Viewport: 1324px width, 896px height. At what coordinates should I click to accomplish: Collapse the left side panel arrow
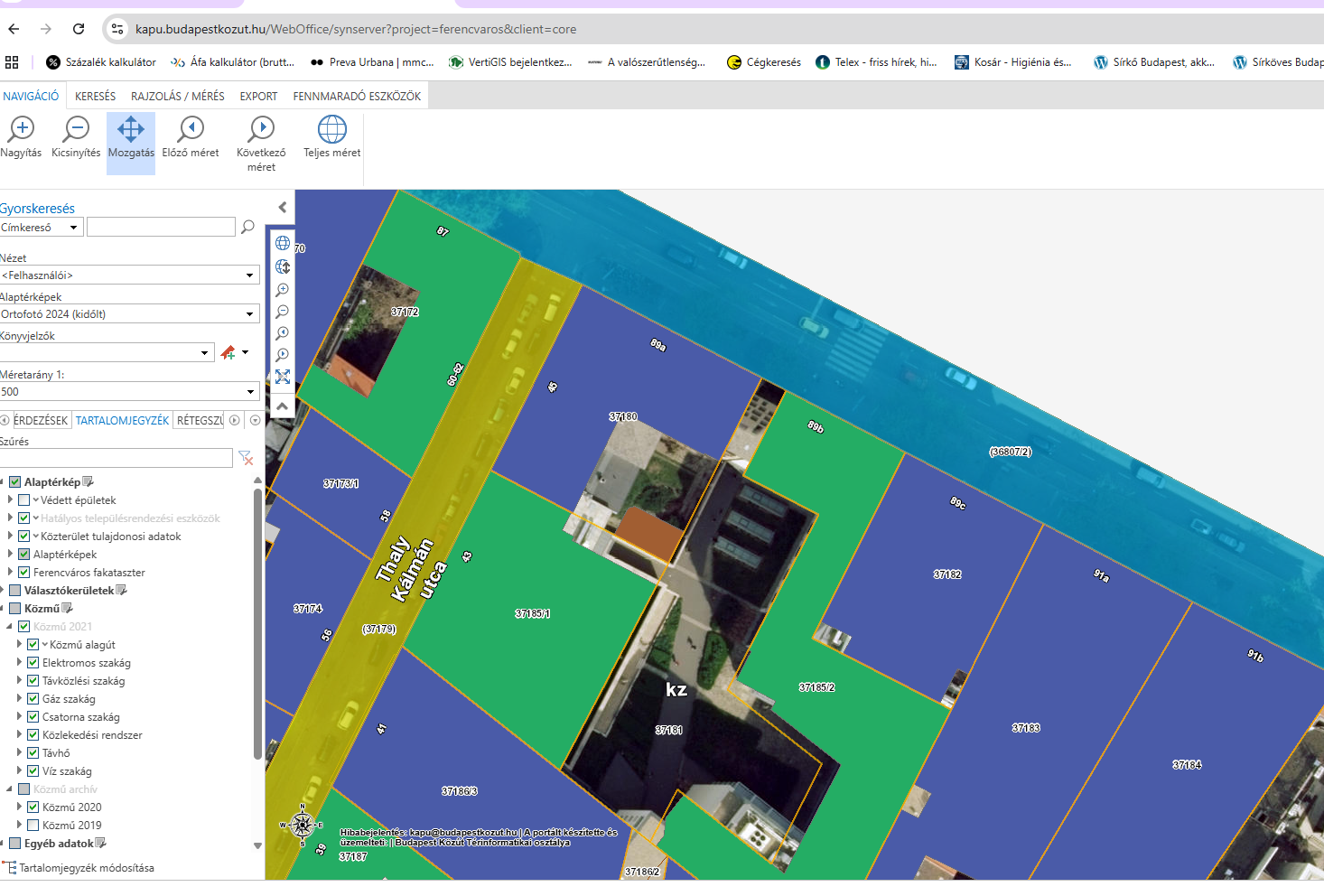pyautogui.click(x=283, y=207)
